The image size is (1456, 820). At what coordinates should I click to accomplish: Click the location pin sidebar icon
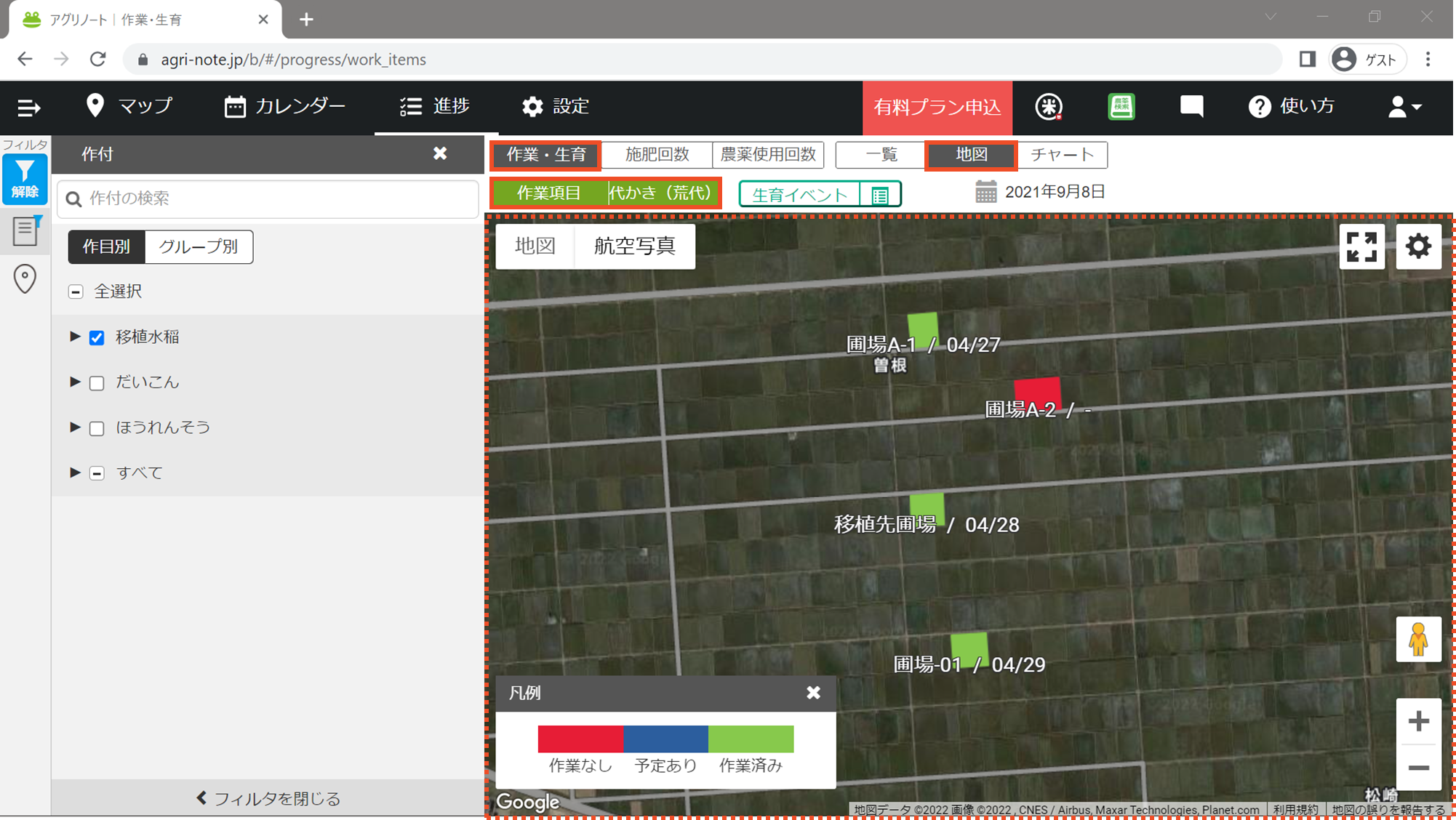click(x=25, y=278)
